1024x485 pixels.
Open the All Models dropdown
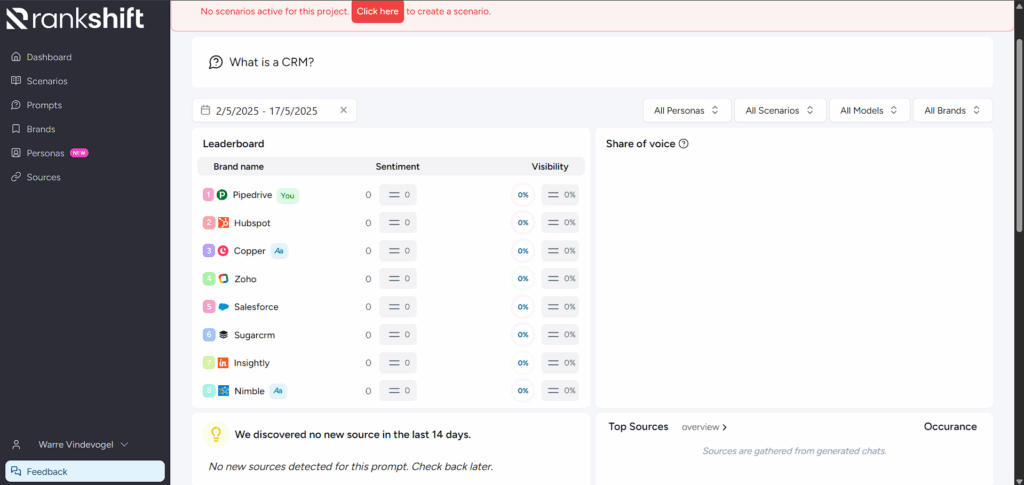(869, 110)
